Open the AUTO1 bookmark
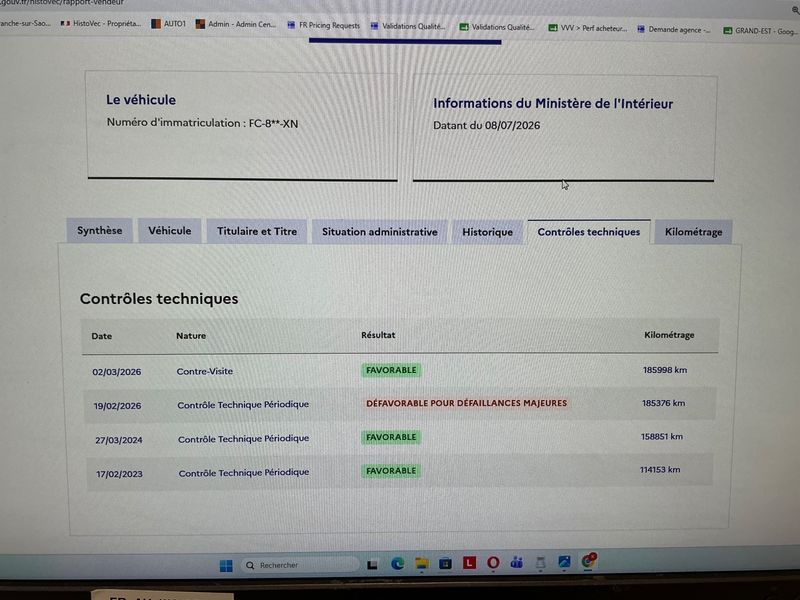 (x=168, y=23)
